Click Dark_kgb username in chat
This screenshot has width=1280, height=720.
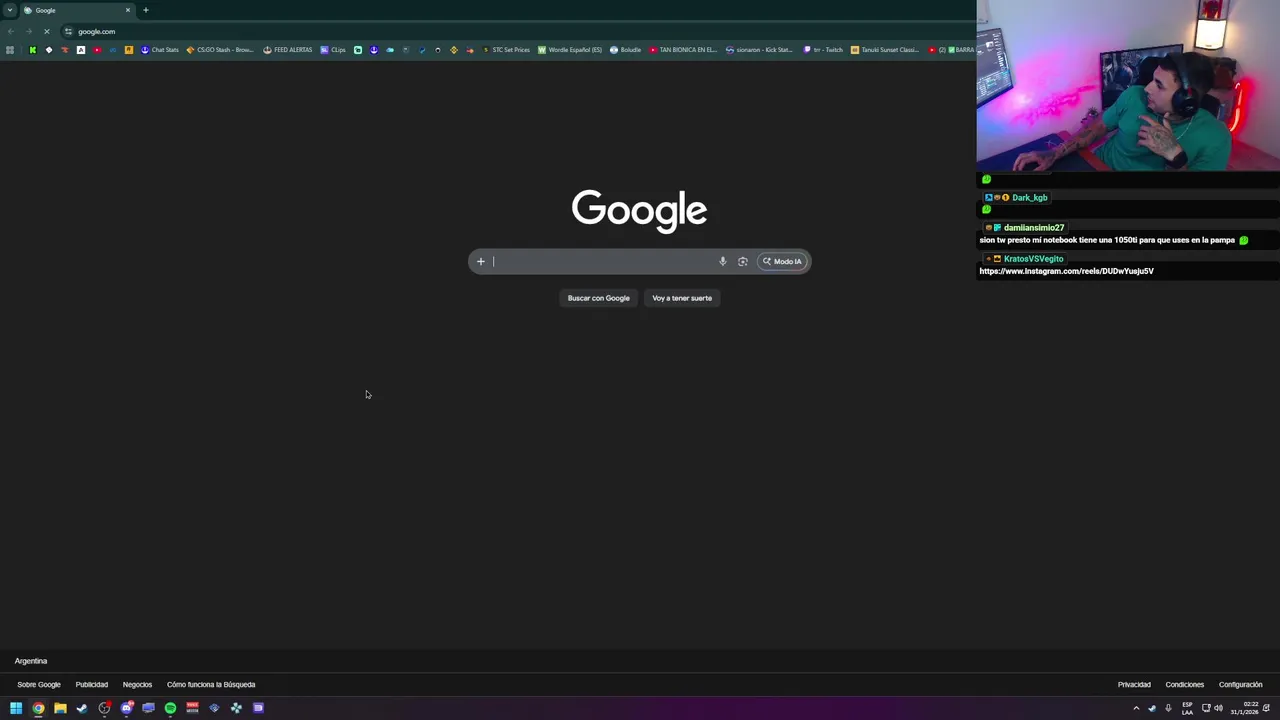[1029, 198]
